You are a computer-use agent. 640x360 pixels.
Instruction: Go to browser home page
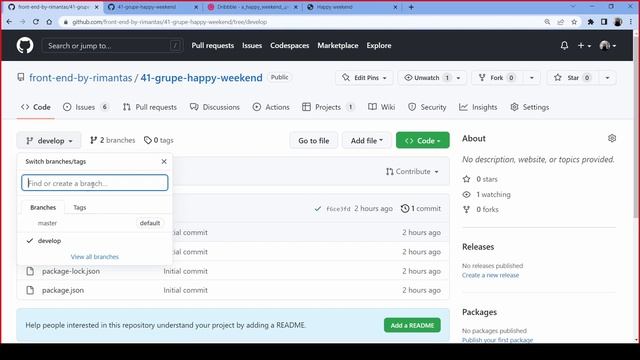pos(49,22)
